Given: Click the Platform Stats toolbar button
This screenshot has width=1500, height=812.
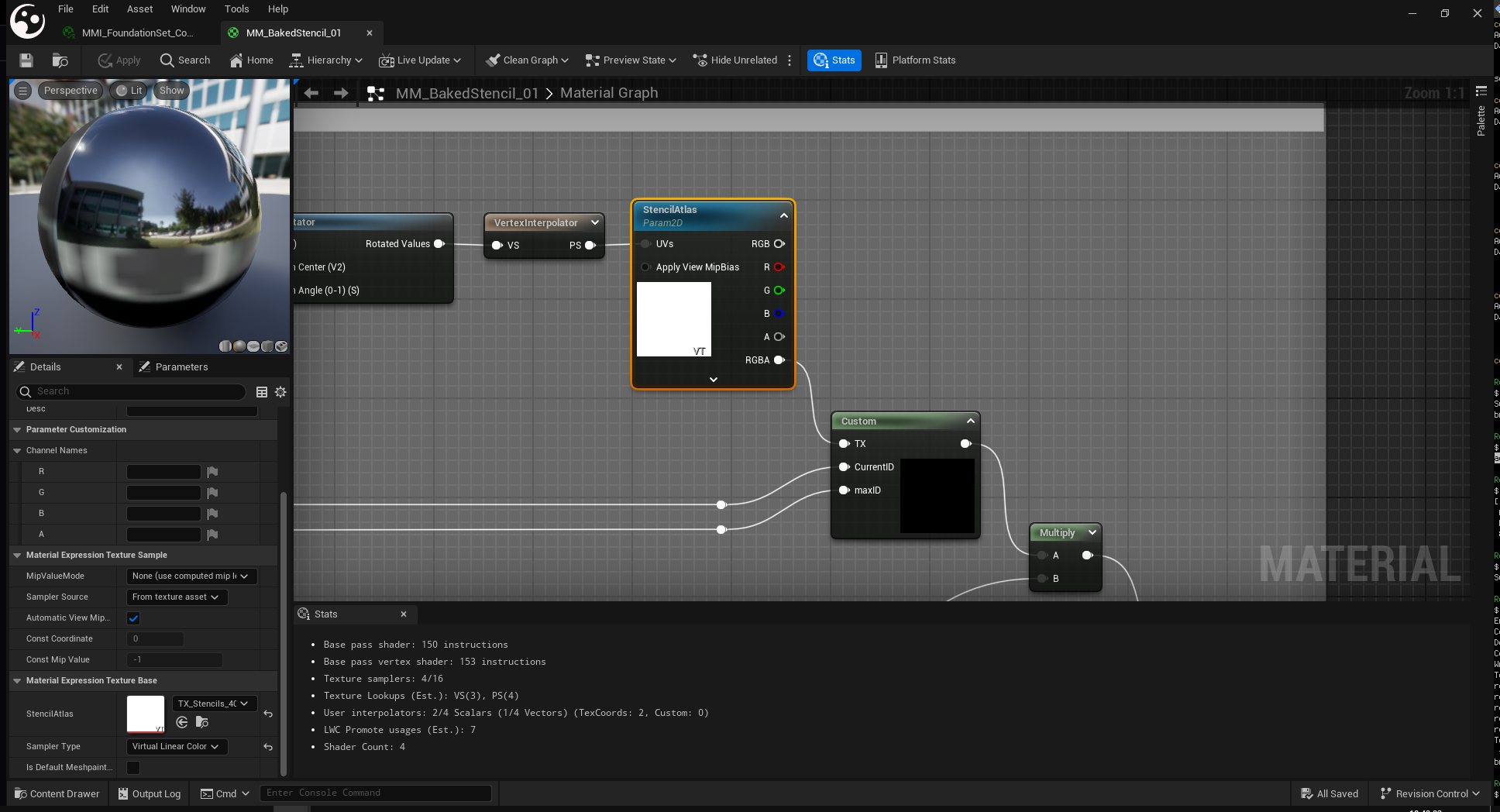Looking at the screenshot, I should point(915,60).
